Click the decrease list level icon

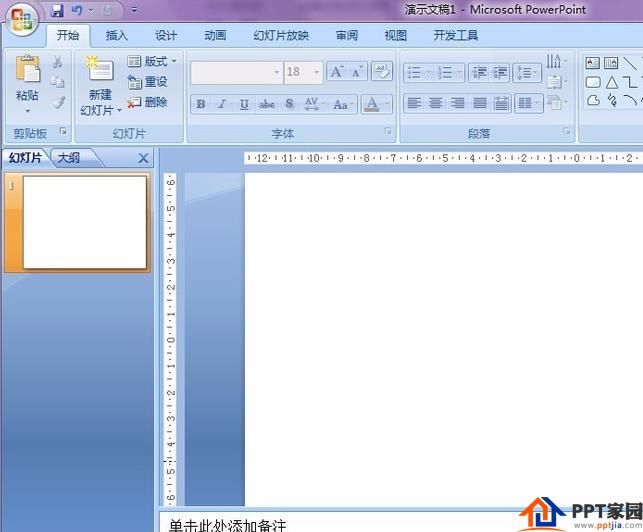coord(479,73)
